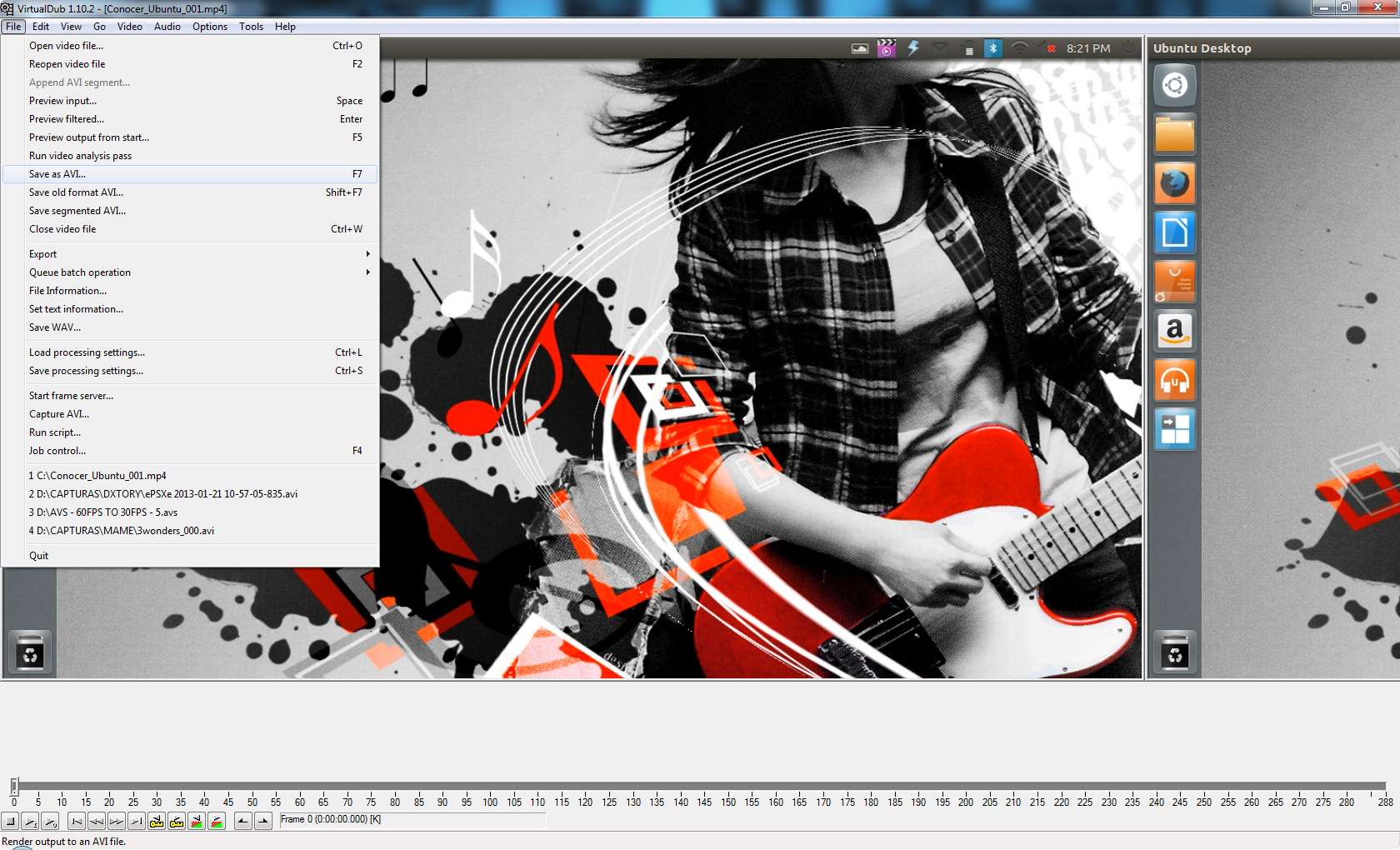The image size is (1400, 850).
Task: Go to the next key frame
Action: (x=177, y=822)
